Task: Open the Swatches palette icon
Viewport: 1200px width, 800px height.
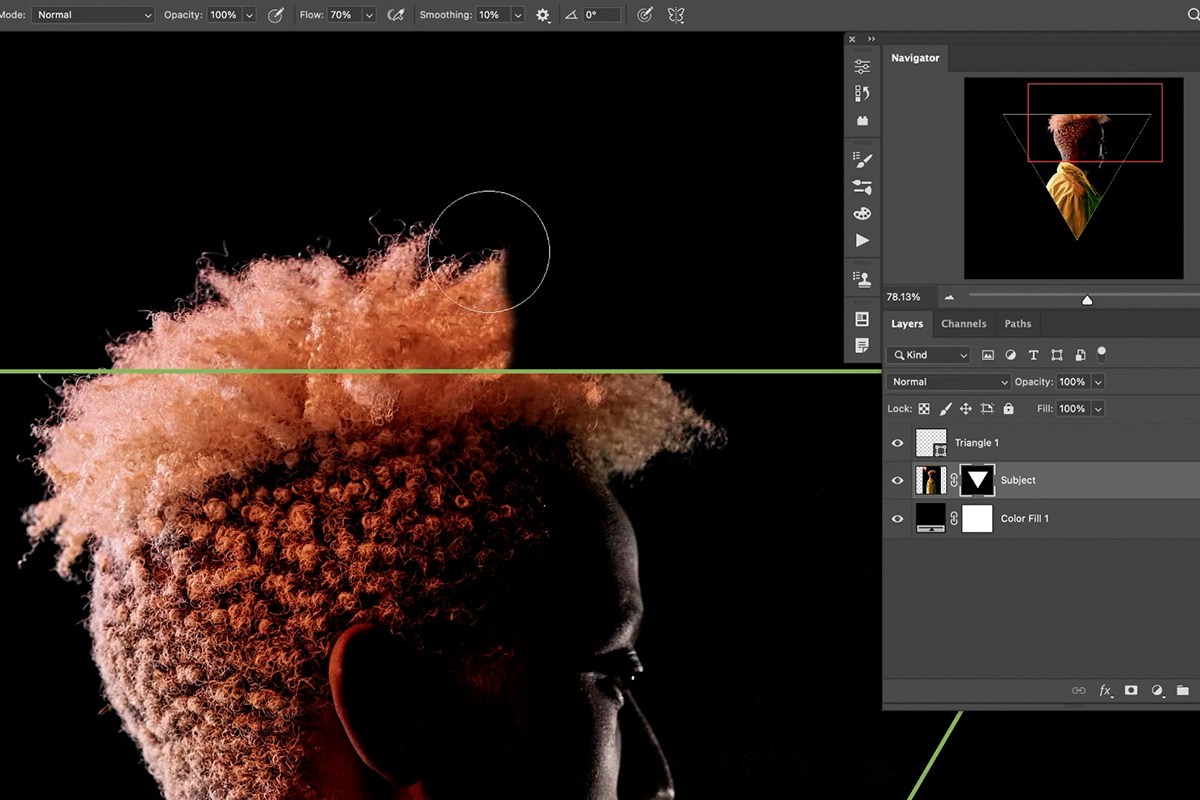Action: (862, 213)
